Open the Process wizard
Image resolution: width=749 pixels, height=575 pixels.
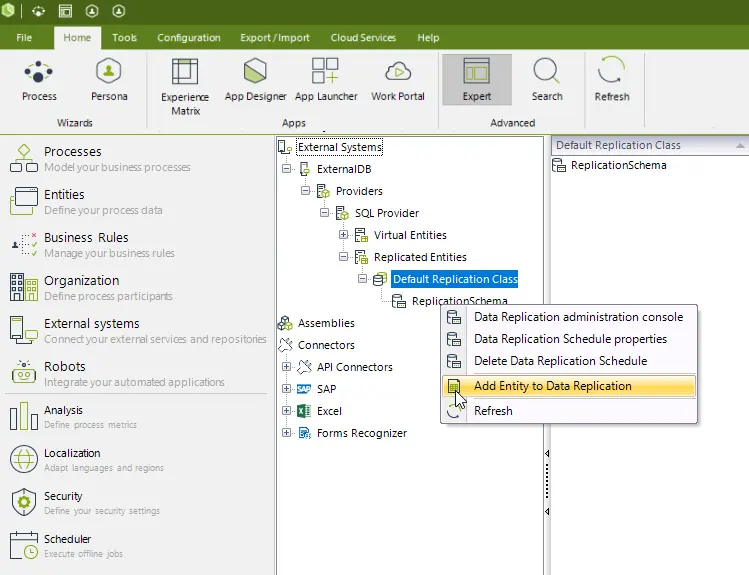[x=39, y=80]
